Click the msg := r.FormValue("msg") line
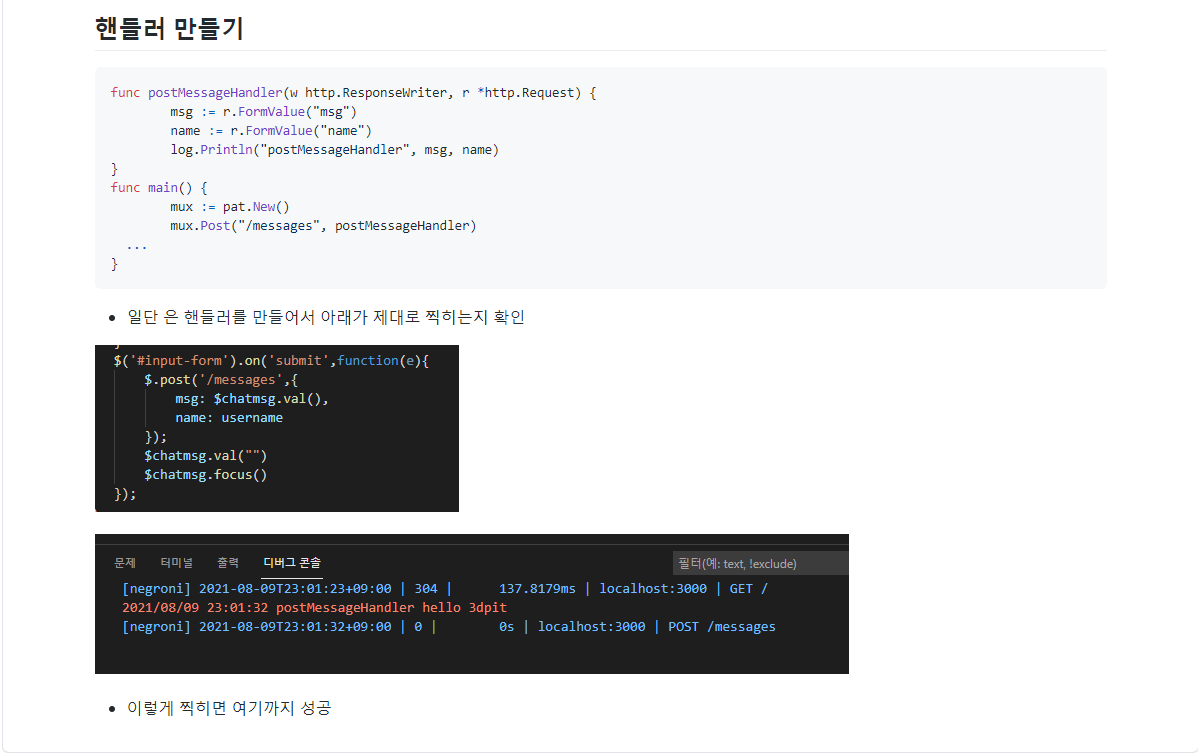Image resolution: width=1198 pixels, height=753 pixels. click(x=264, y=111)
